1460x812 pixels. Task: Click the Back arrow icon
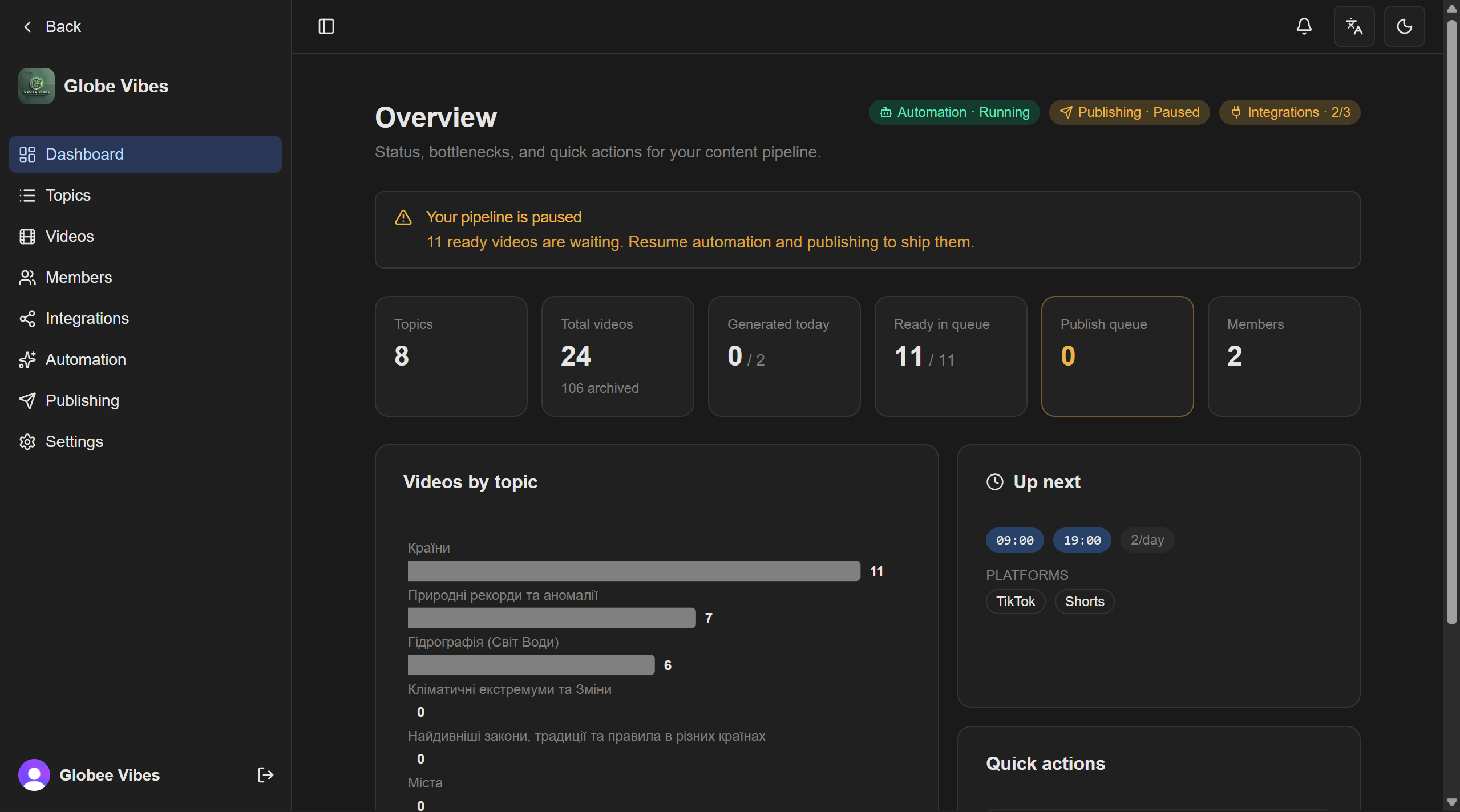pyautogui.click(x=27, y=27)
